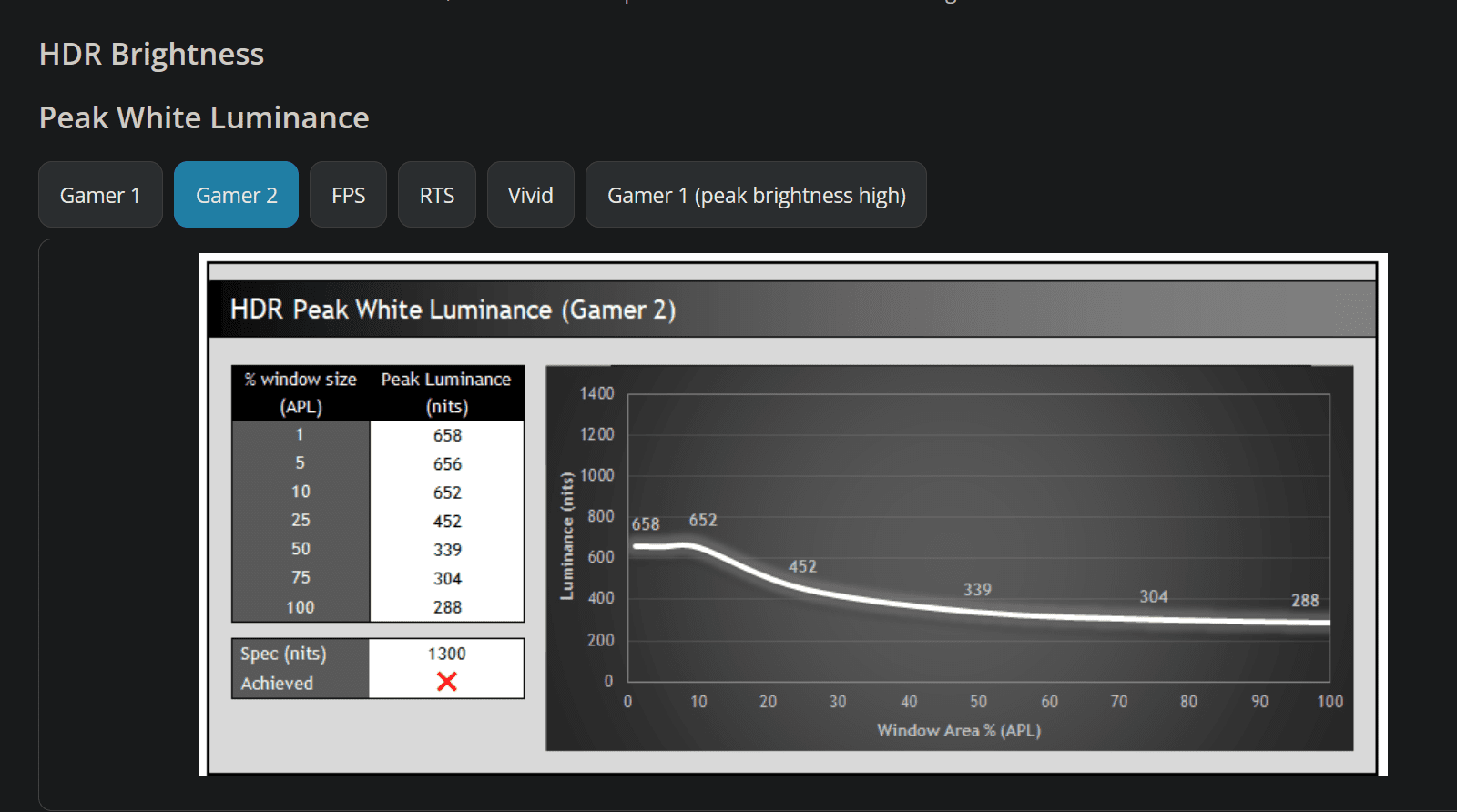Click the Peak White Luminance heading
The image size is (1457, 812).
tap(204, 118)
